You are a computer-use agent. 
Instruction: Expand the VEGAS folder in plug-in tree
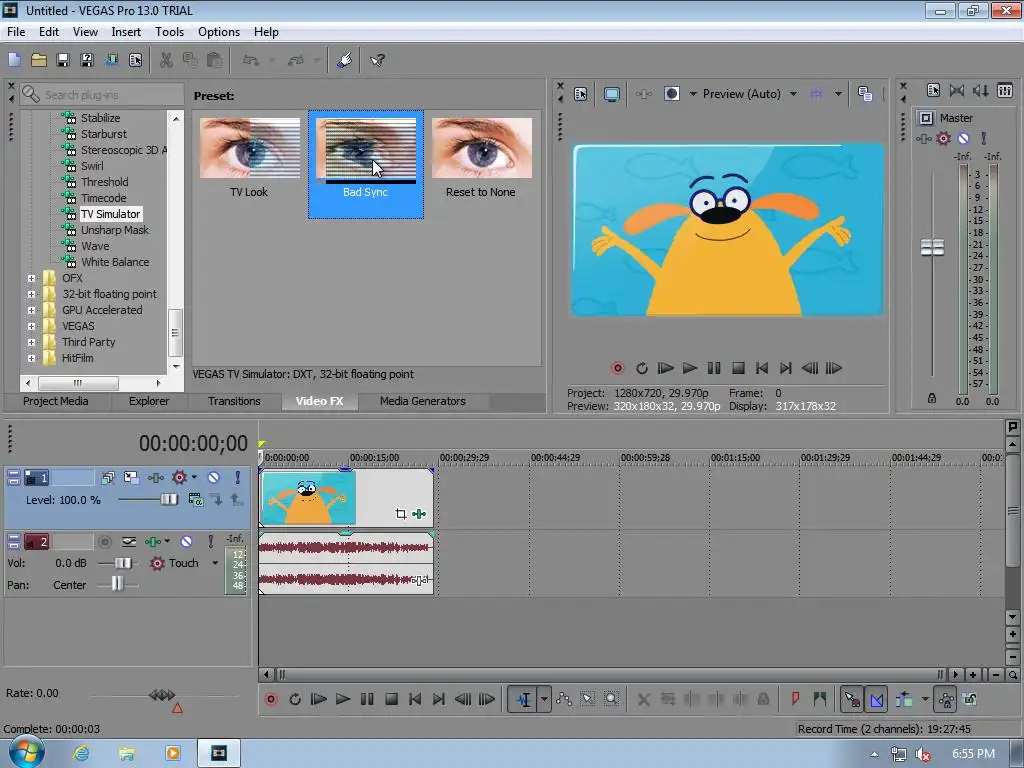pyautogui.click(x=31, y=326)
